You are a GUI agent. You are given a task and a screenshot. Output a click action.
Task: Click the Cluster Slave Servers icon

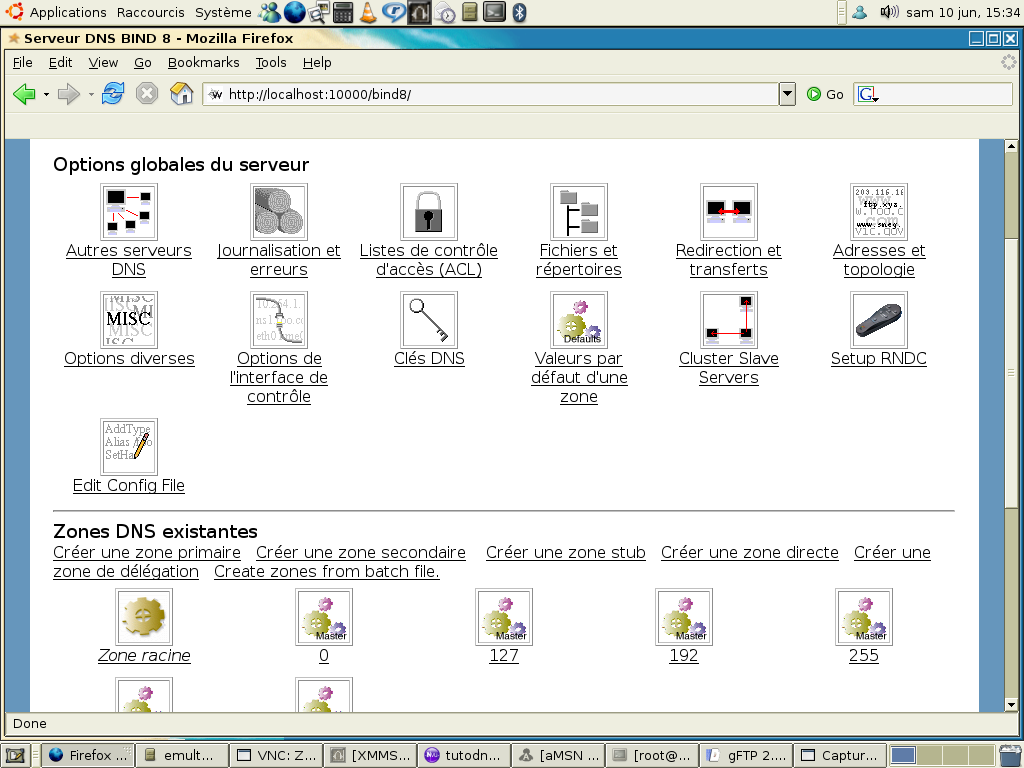(729, 319)
